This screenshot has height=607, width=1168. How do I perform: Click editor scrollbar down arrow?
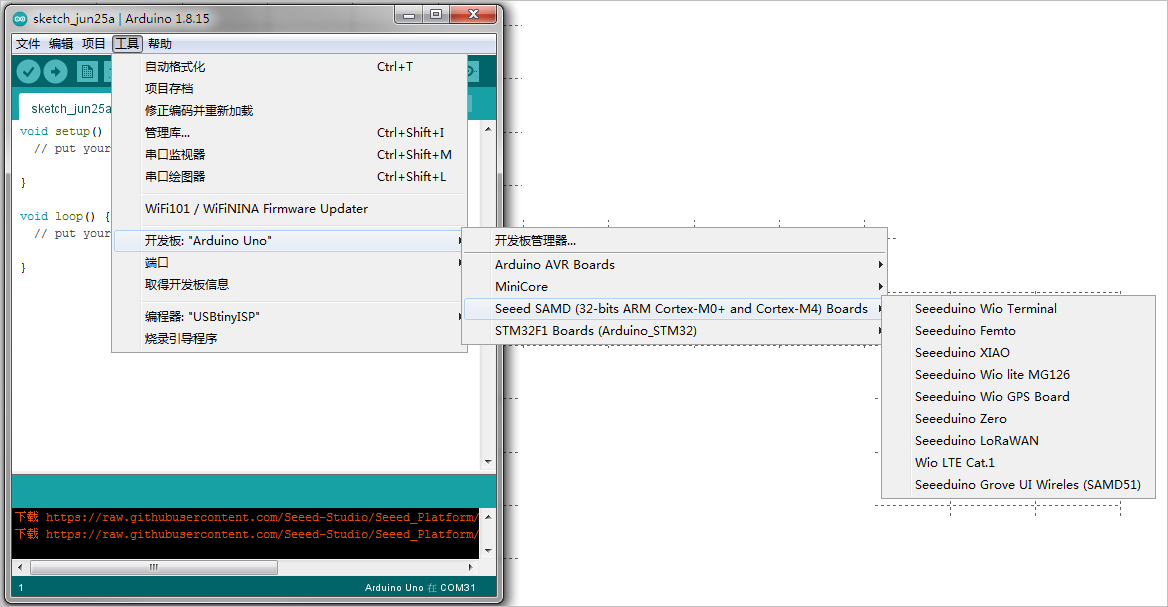(x=488, y=462)
